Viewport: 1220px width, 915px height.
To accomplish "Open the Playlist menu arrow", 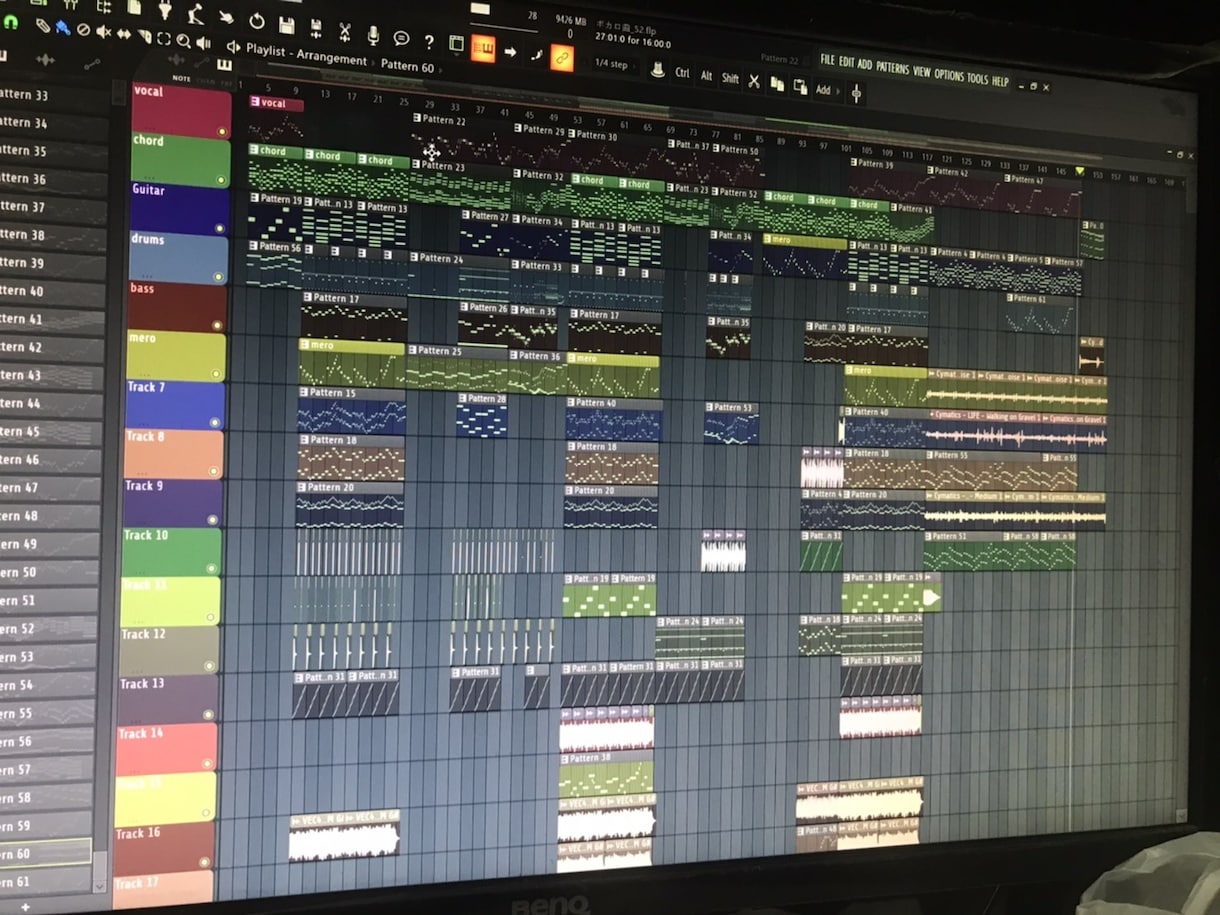I will 234,46.
